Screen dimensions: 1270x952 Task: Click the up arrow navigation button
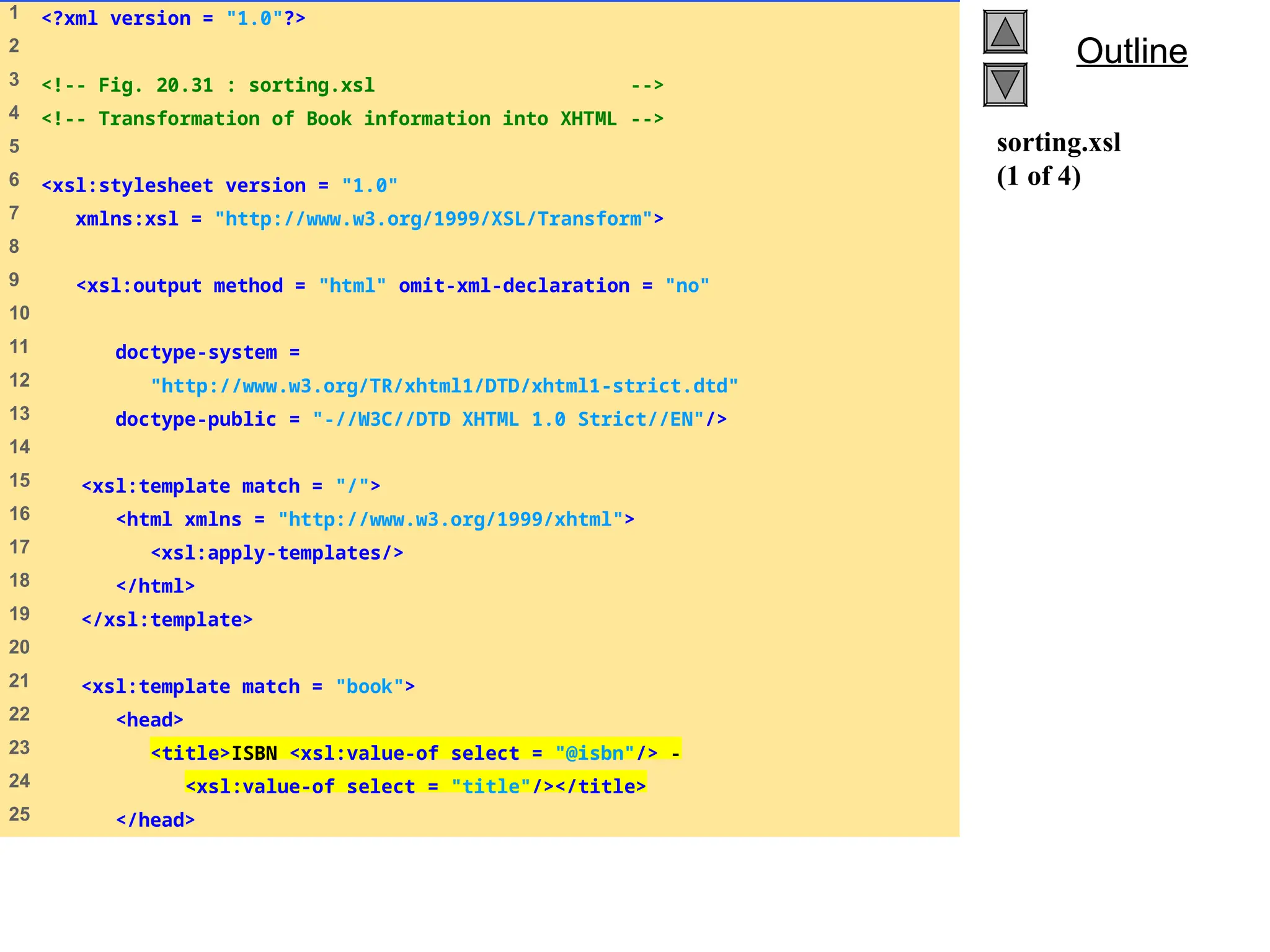pos(1005,32)
